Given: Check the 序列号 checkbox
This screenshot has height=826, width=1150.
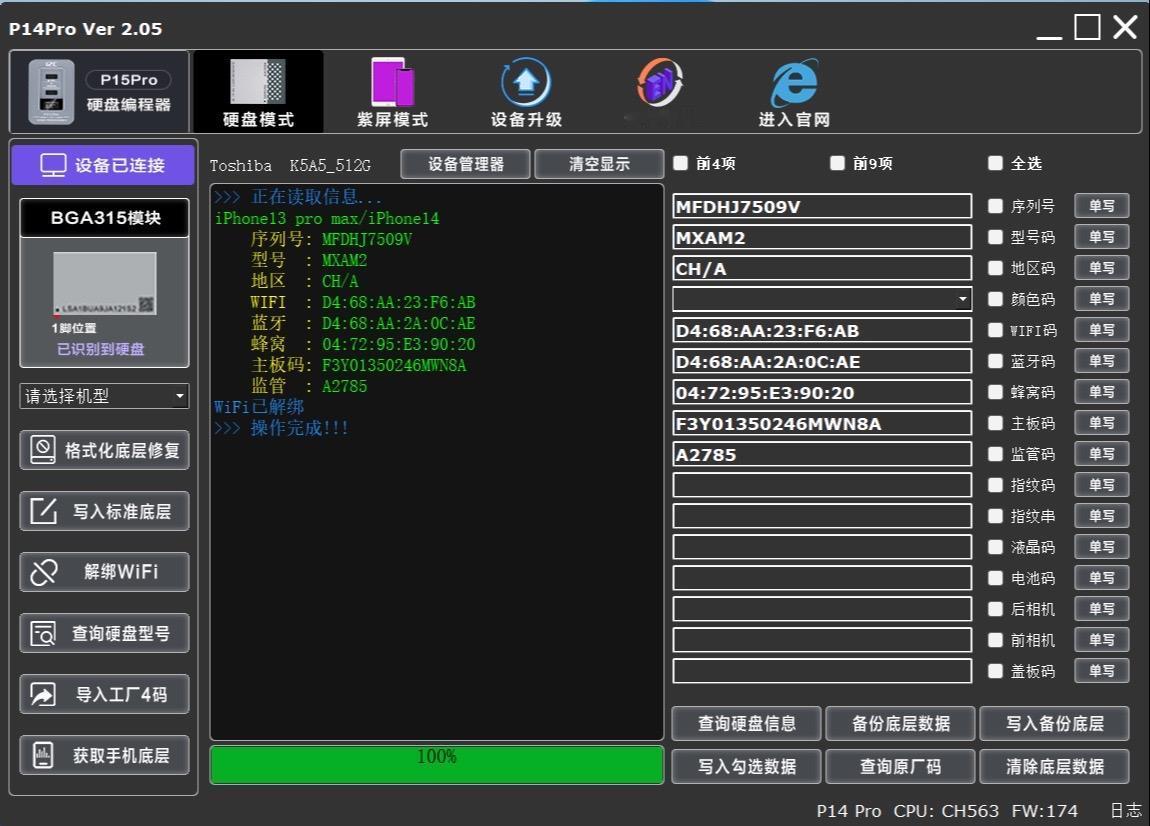Looking at the screenshot, I should point(995,206).
